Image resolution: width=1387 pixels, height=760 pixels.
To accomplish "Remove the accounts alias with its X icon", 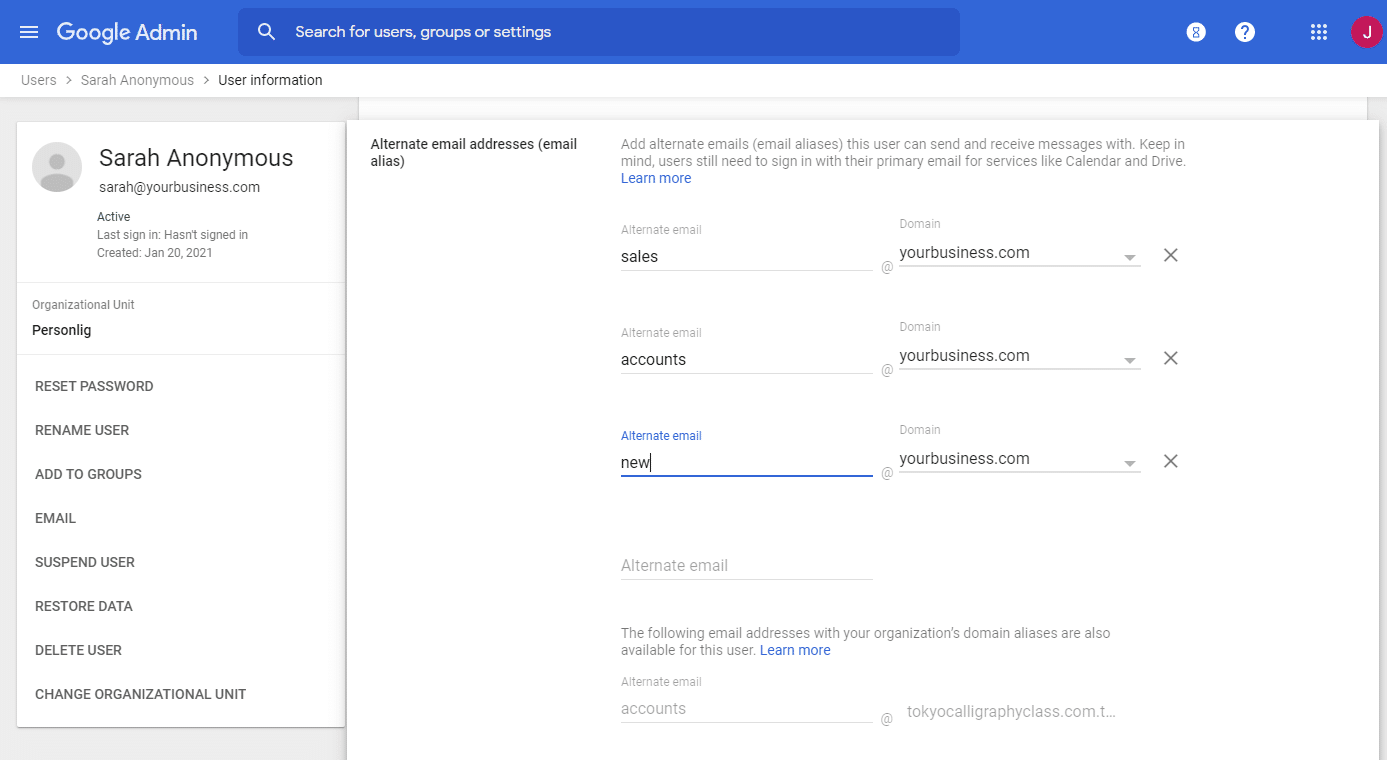I will [1170, 358].
